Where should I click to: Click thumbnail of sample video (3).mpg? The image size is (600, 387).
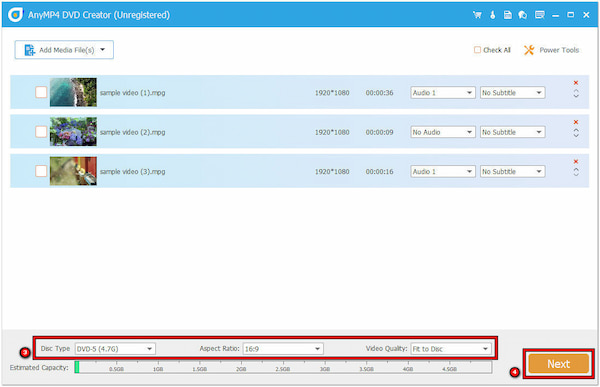click(x=73, y=171)
